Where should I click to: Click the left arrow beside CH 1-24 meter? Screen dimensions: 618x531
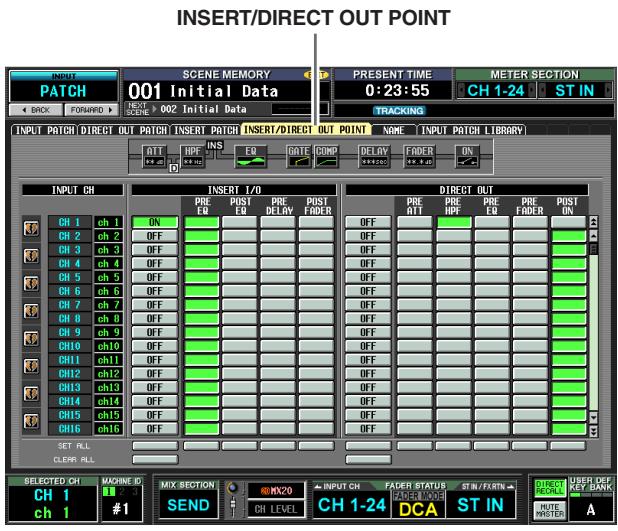click(460, 90)
